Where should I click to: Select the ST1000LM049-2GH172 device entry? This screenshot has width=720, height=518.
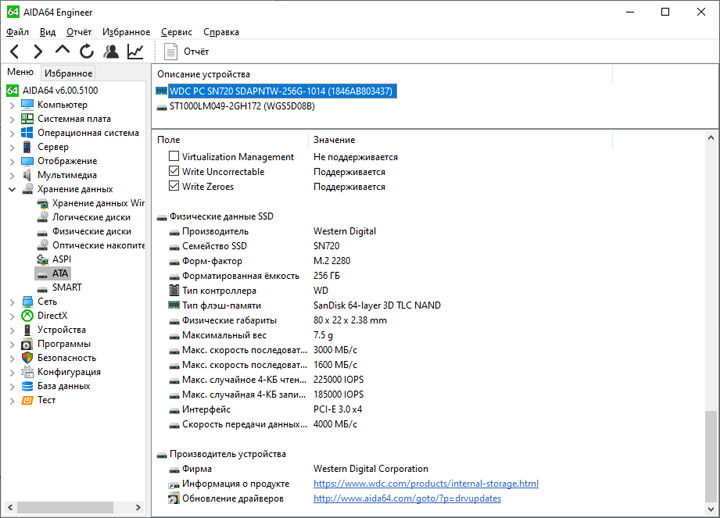(242, 106)
